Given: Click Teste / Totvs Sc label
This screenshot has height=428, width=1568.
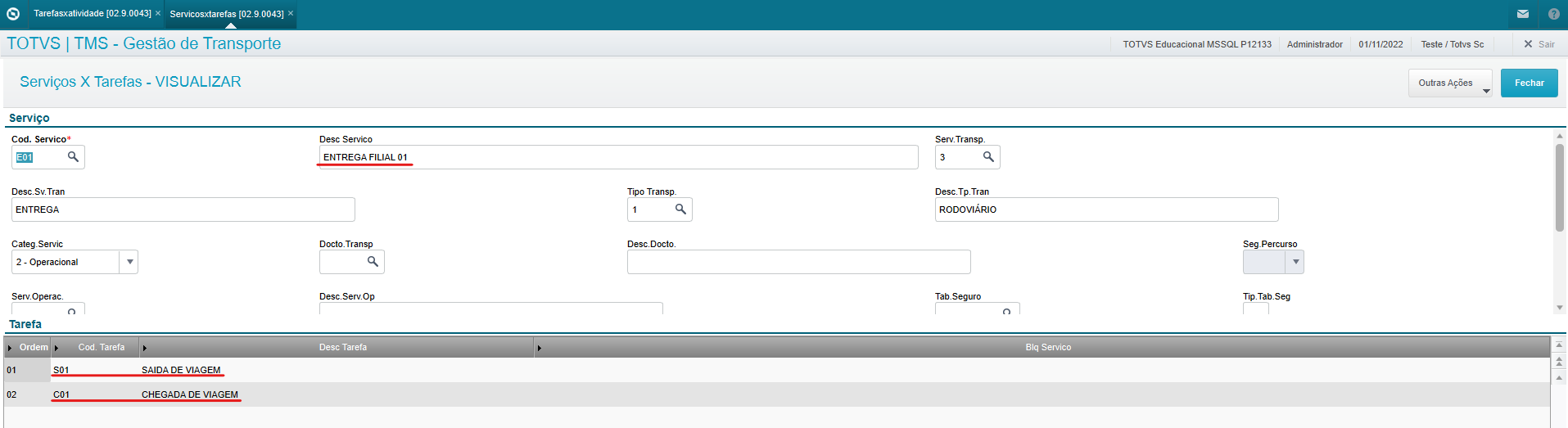Looking at the screenshot, I should coord(1453,44).
